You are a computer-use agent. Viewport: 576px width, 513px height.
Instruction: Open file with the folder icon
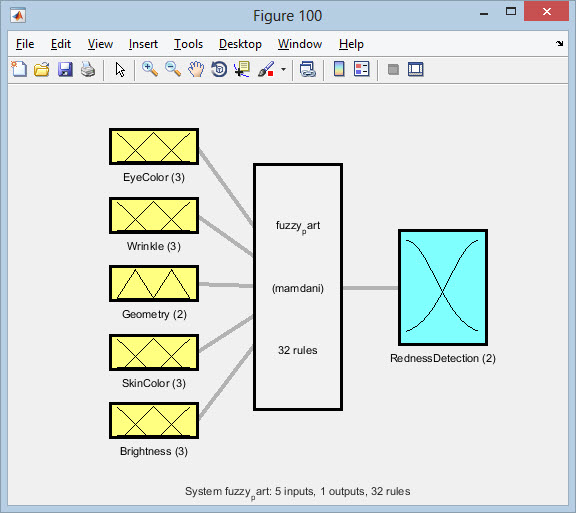point(42,69)
